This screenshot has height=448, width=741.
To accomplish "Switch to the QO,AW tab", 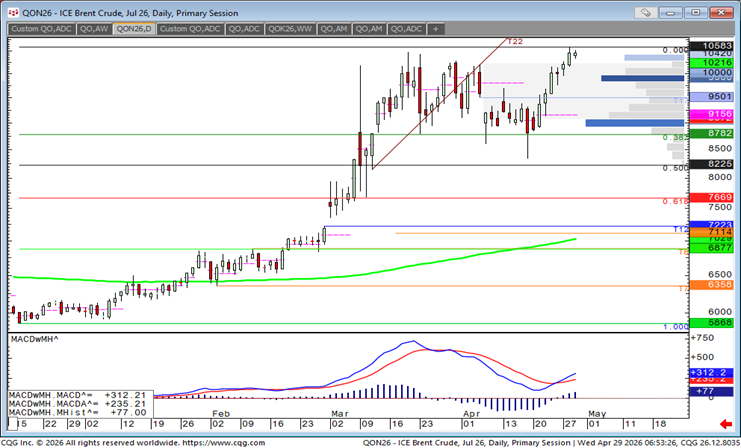I will click(x=92, y=29).
